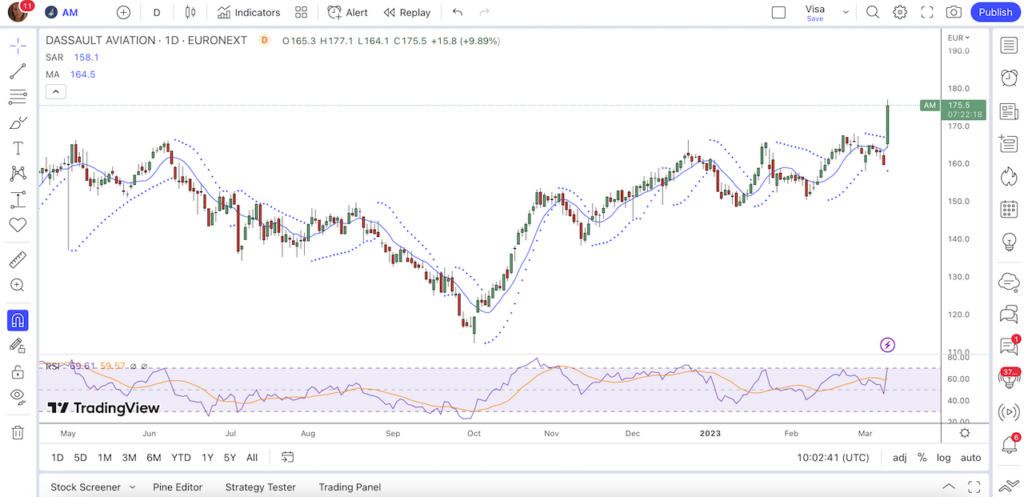Open the alerts clock icon in right sidebar
This screenshot has width=1024, height=497.
(1008, 79)
